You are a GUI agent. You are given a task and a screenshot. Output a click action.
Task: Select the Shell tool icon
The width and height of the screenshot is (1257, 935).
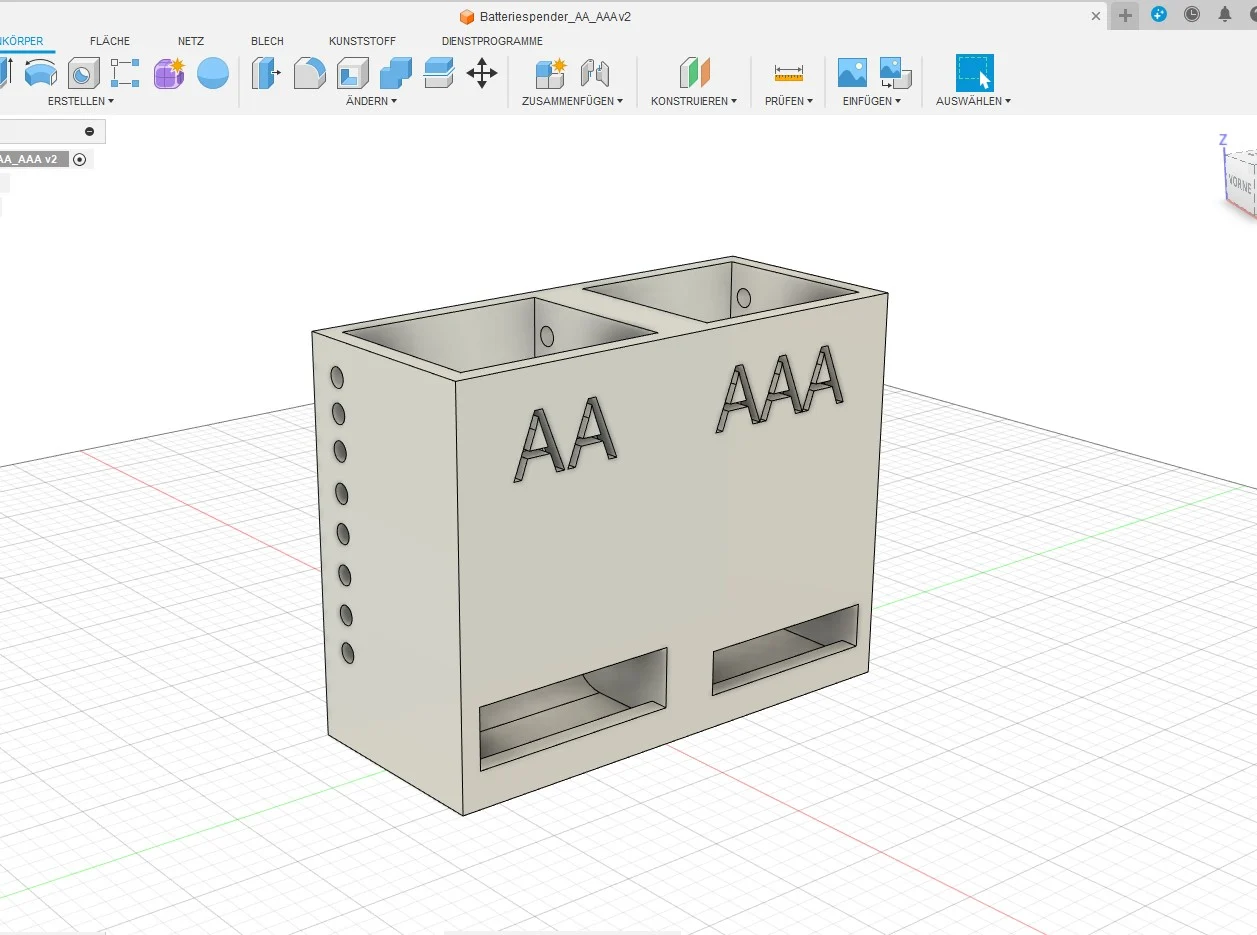[352, 73]
